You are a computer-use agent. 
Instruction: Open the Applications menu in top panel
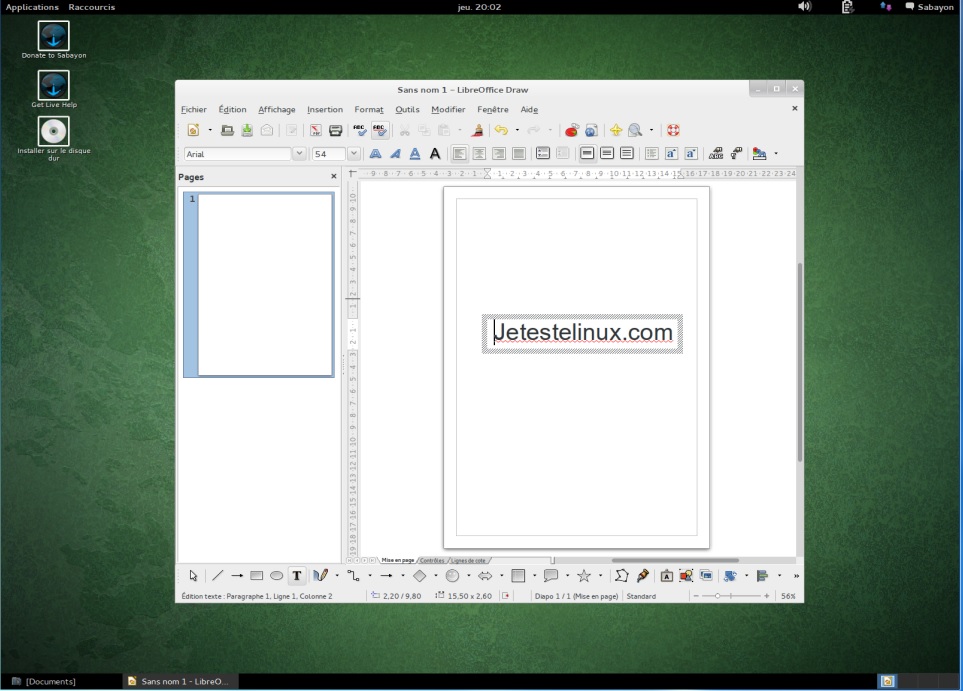pyautogui.click(x=32, y=7)
